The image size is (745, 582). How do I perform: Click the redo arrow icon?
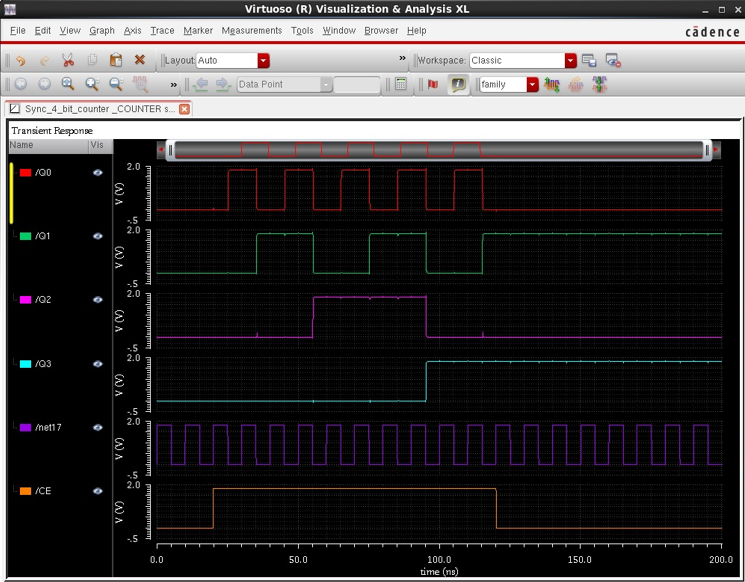(x=44, y=60)
